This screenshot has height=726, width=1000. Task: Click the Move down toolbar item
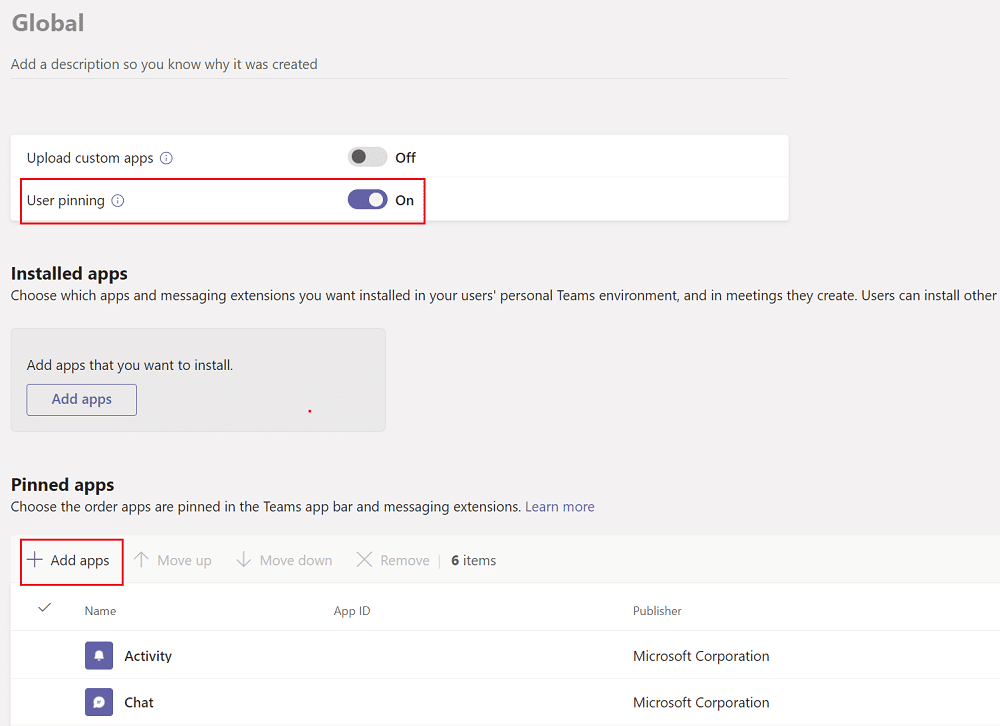coord(284,560)
